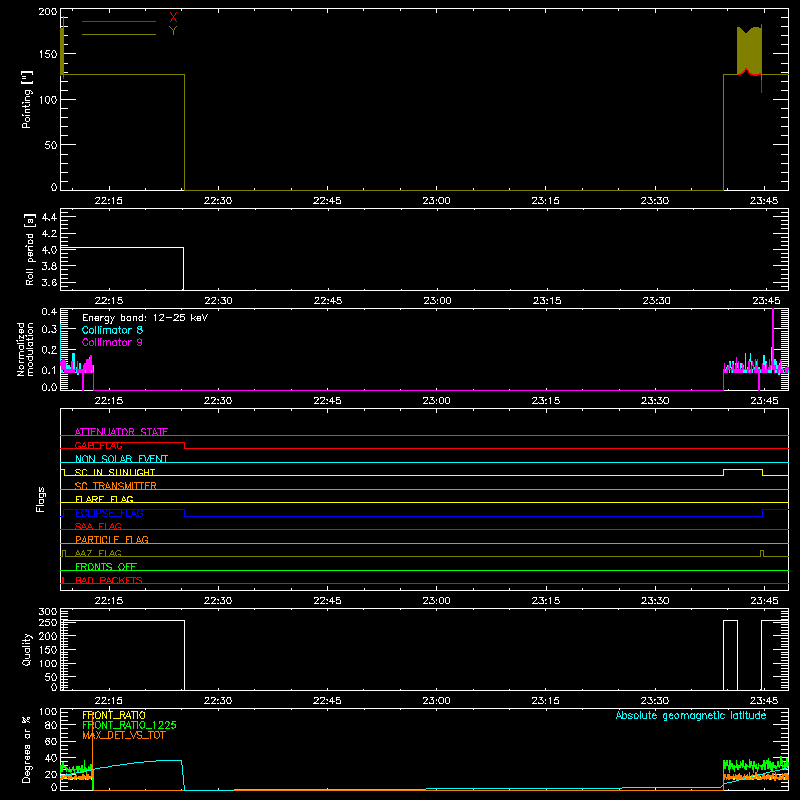Click the Pointing axis title
This screenshot has height=800, width=800.
27,99
